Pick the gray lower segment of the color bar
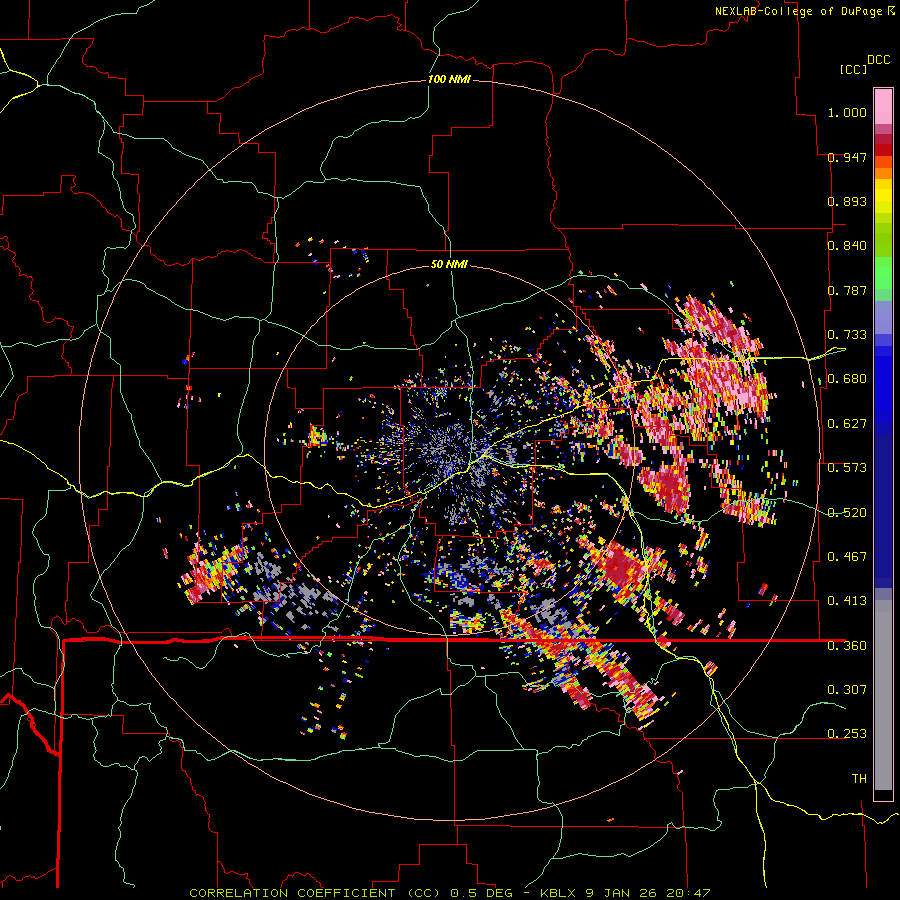Viewport: 900px width, 900px height. pos(883,695)
